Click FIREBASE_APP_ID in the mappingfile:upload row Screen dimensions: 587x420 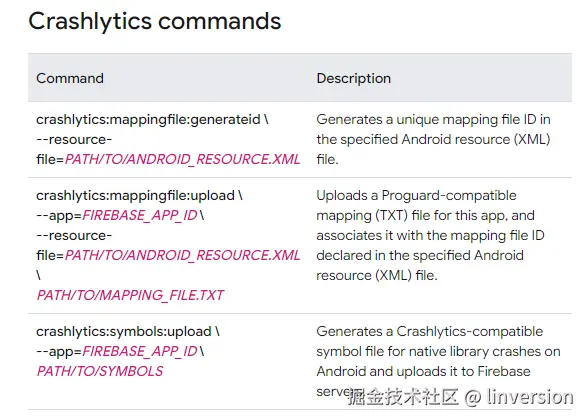(x=140, y=216)
